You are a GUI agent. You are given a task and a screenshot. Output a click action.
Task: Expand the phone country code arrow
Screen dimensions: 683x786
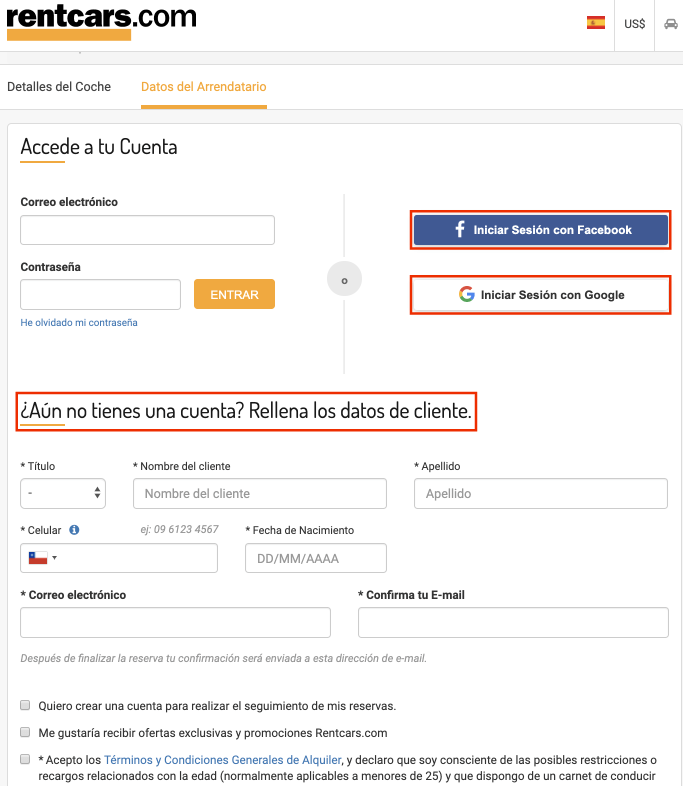(55, 557)
